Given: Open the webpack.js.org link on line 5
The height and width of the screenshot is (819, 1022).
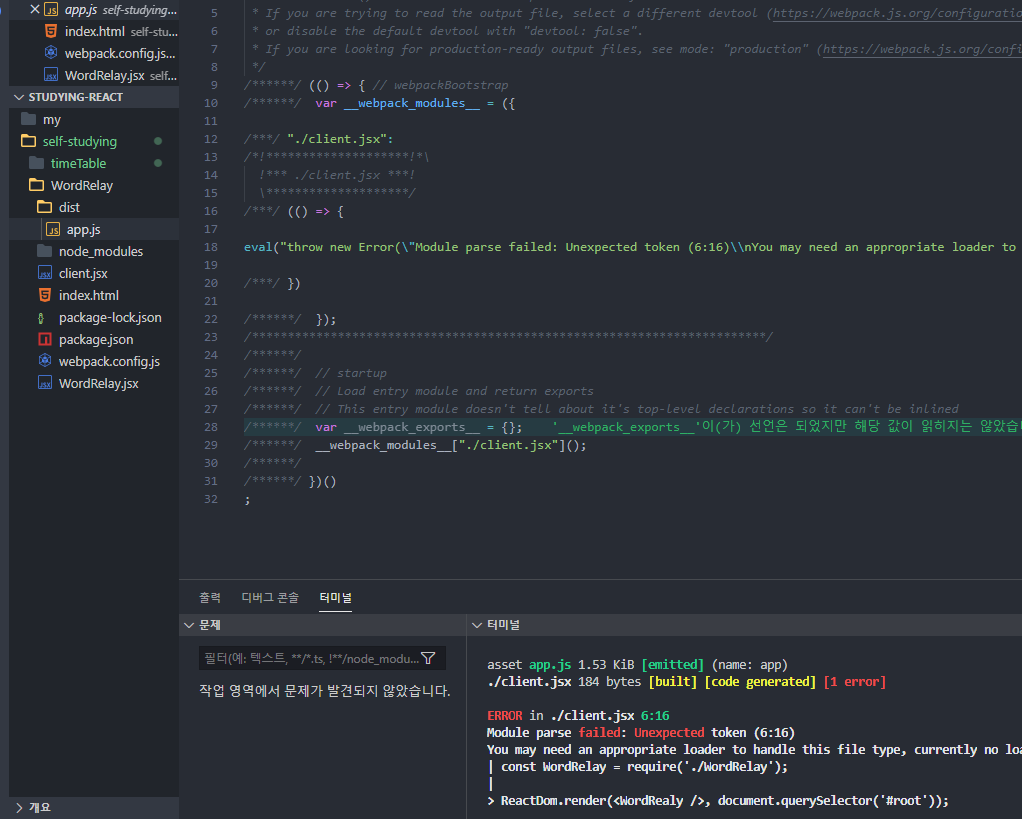Looking at the screenshot, I should tap(897, 13).
